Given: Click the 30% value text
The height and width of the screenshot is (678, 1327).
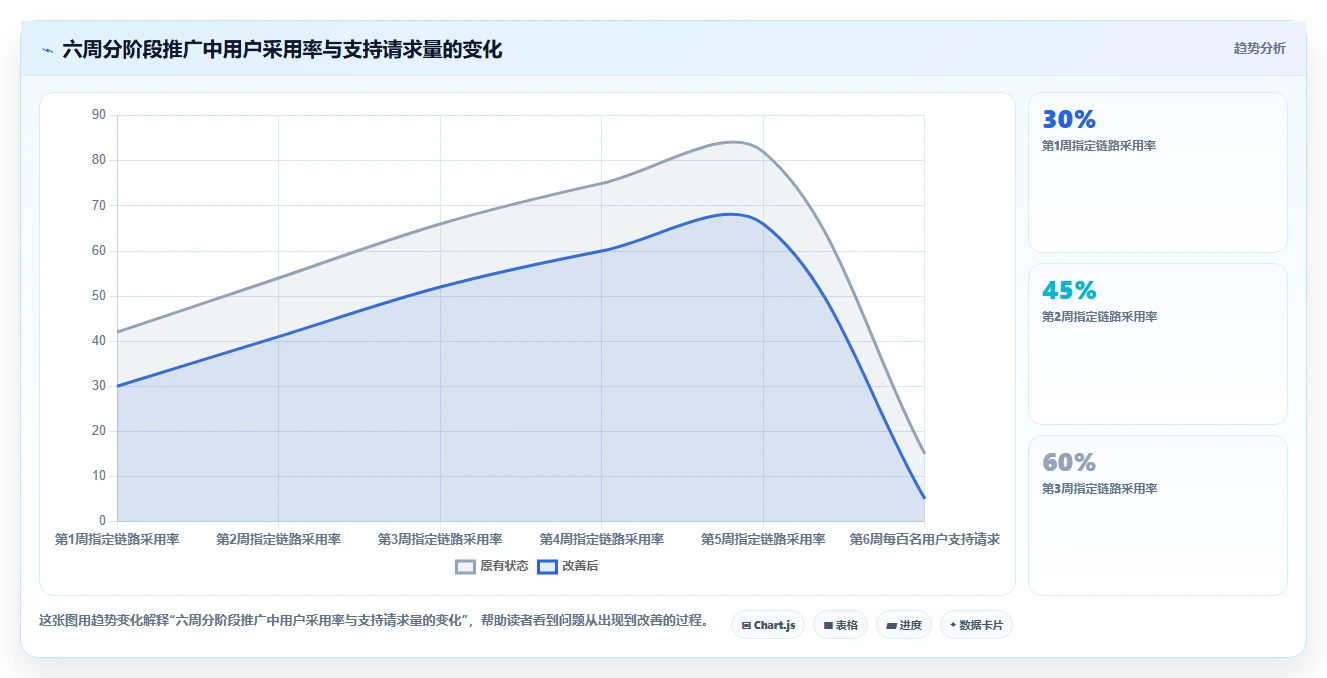Looking at the screenshot, I should (x=1069, y=120).
